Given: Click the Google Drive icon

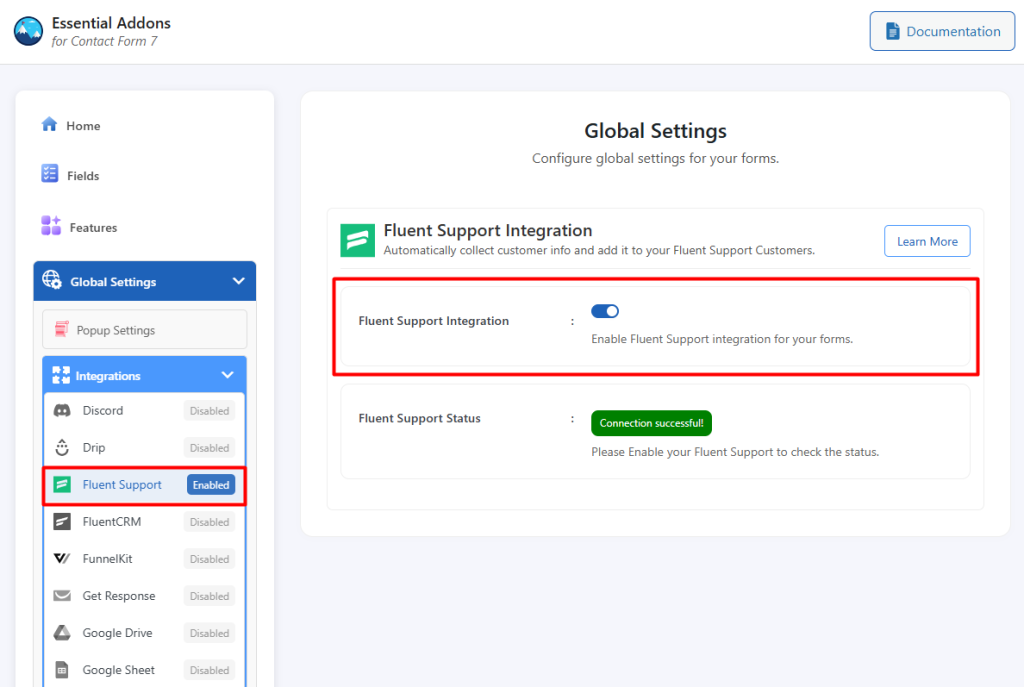Looking at the screenshot, I should coord(62,633).
